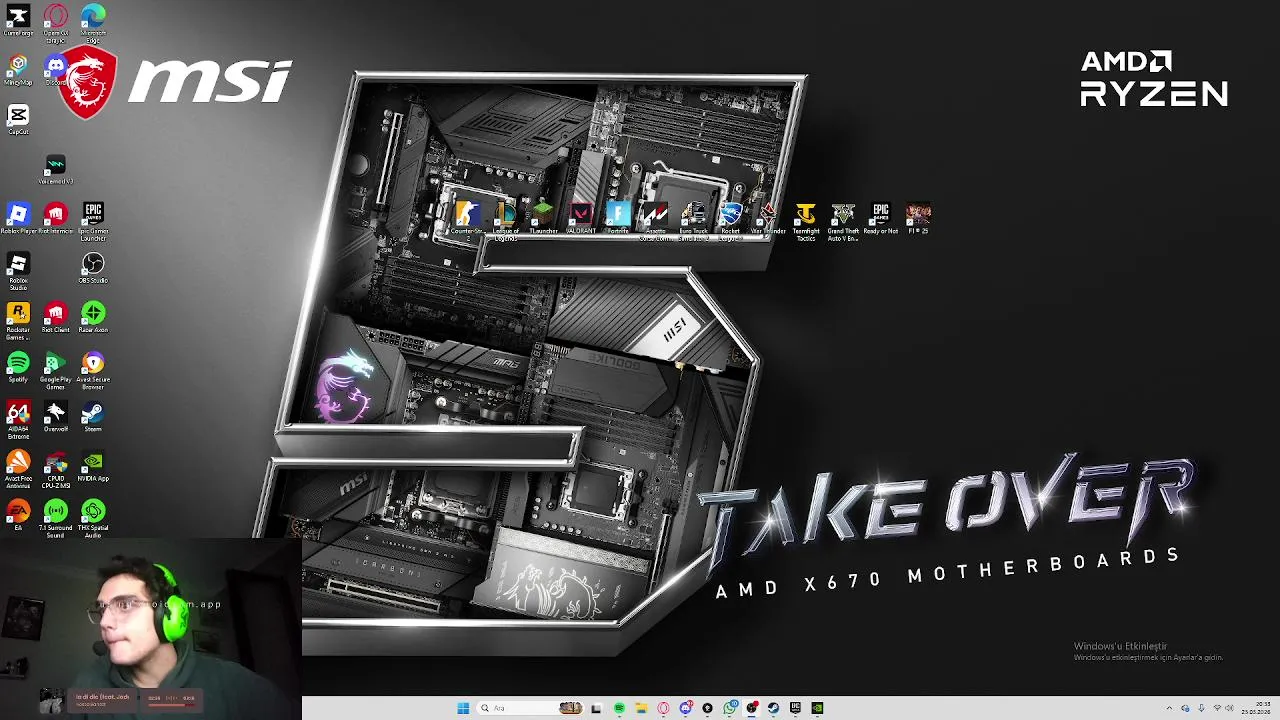Select the Razer Axon desktop icon
This screenshot has width=1280, height=720.
tap(93, 318)
